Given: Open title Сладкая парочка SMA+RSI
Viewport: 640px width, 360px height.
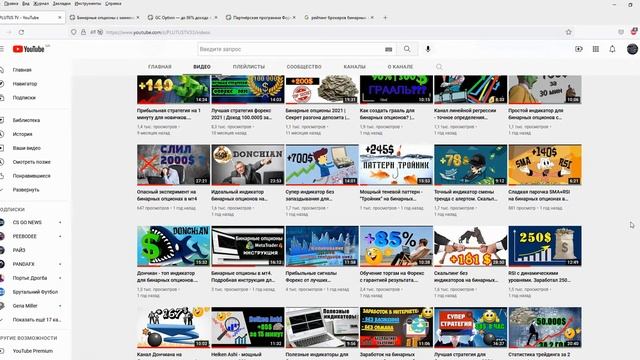Looking at the screenshot, I should 539,195.
